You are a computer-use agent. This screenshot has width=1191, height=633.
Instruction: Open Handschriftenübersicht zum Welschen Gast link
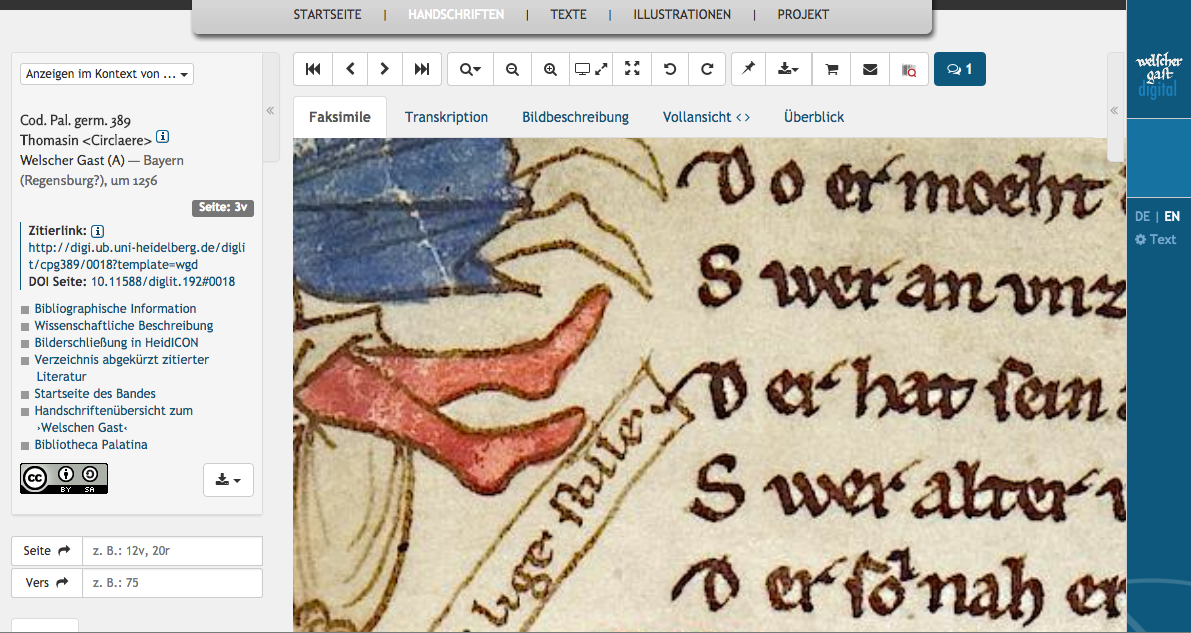[x=113, y=419]
